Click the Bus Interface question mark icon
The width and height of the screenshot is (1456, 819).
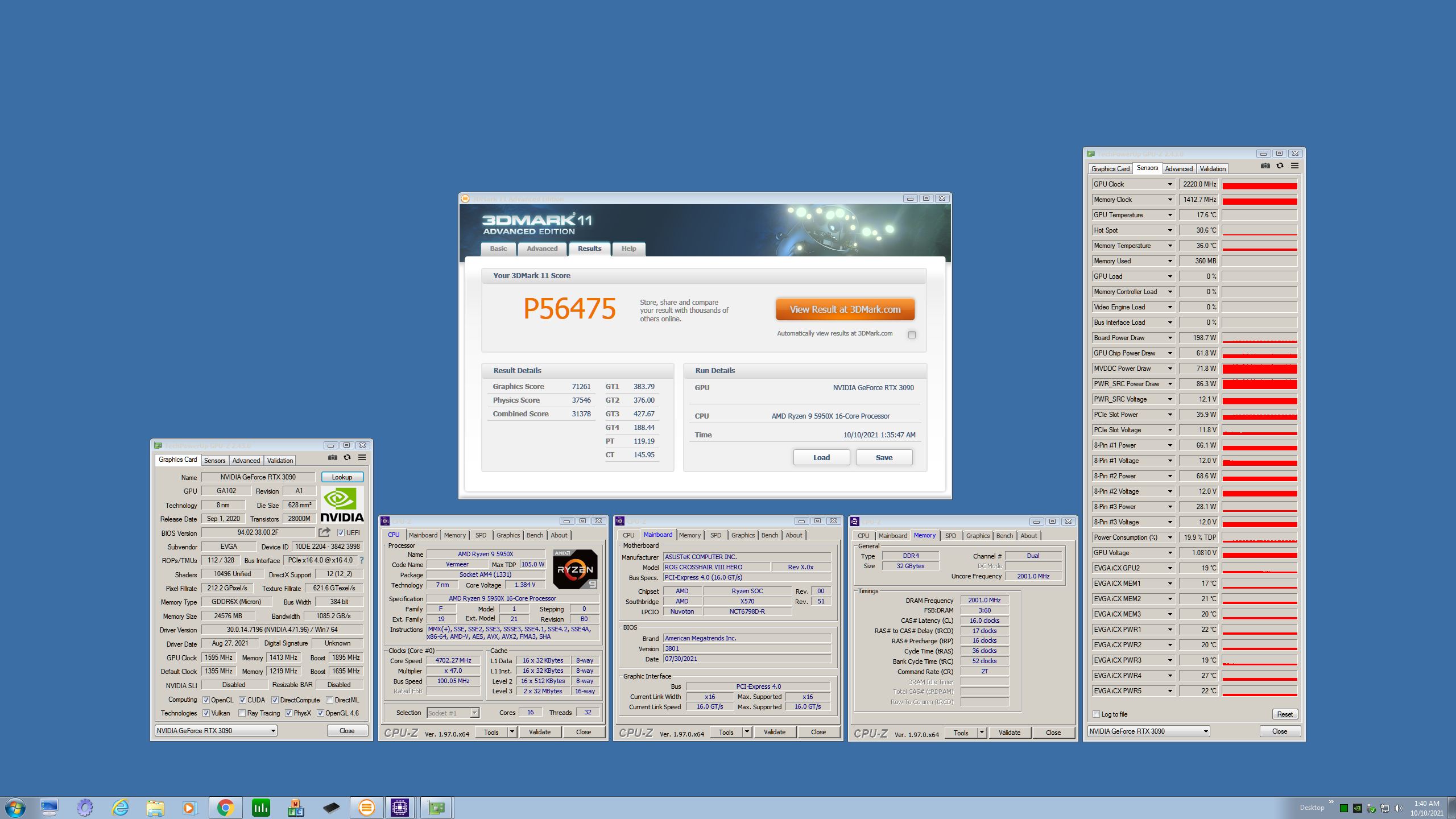(362, 560)
